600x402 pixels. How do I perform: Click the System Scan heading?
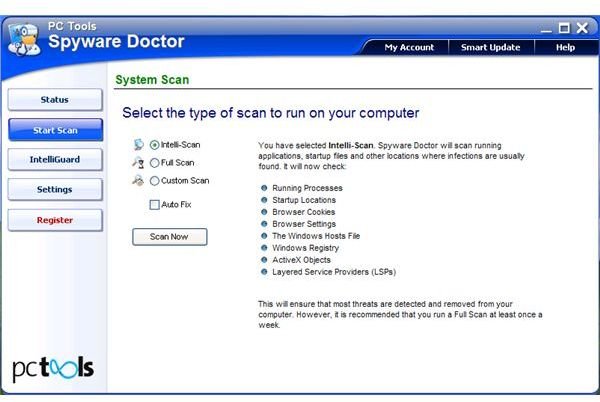pyautogui.click(x=152, y=80)
